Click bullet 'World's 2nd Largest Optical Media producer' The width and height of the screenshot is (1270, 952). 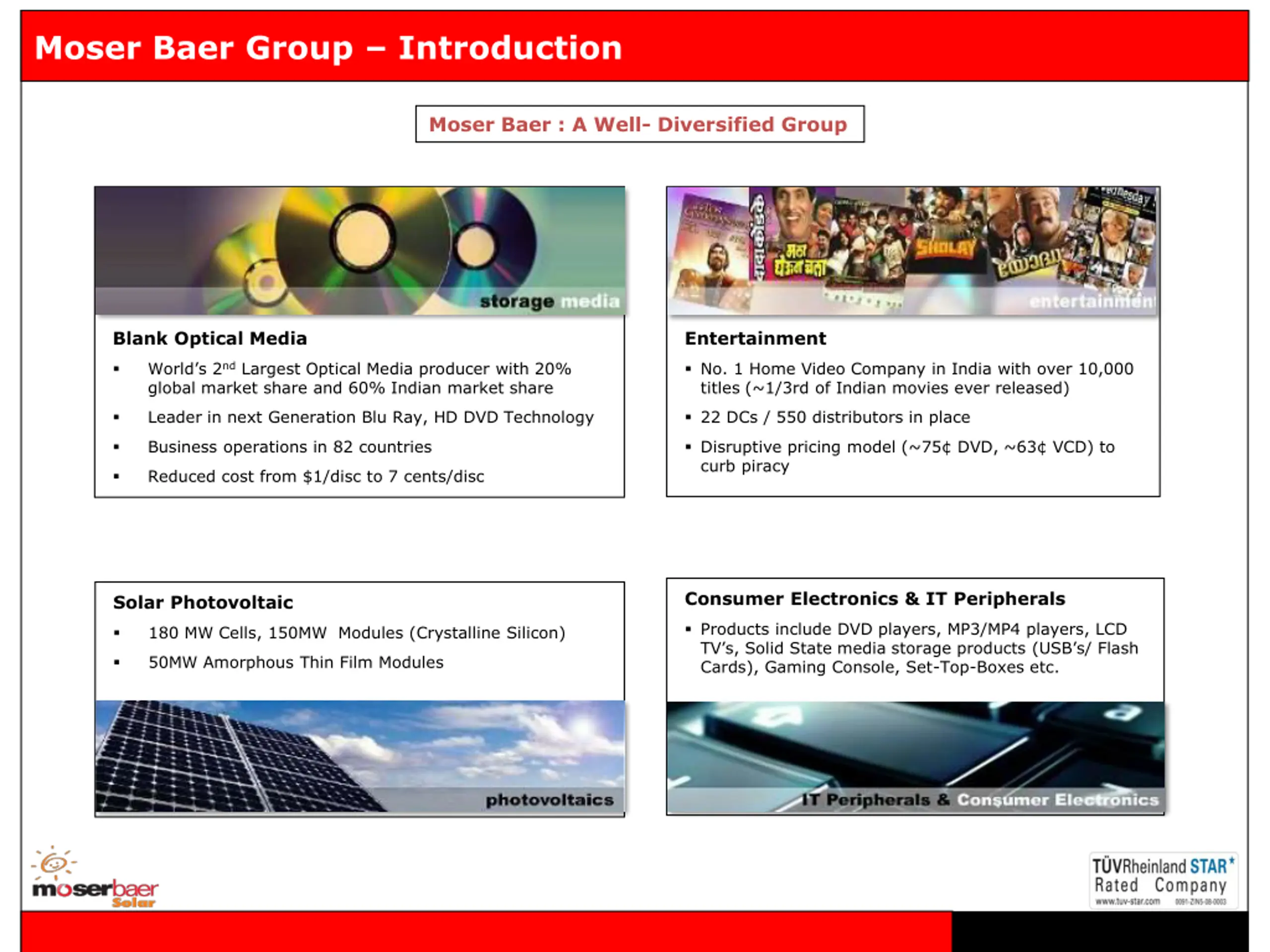[x=359, y=378]
